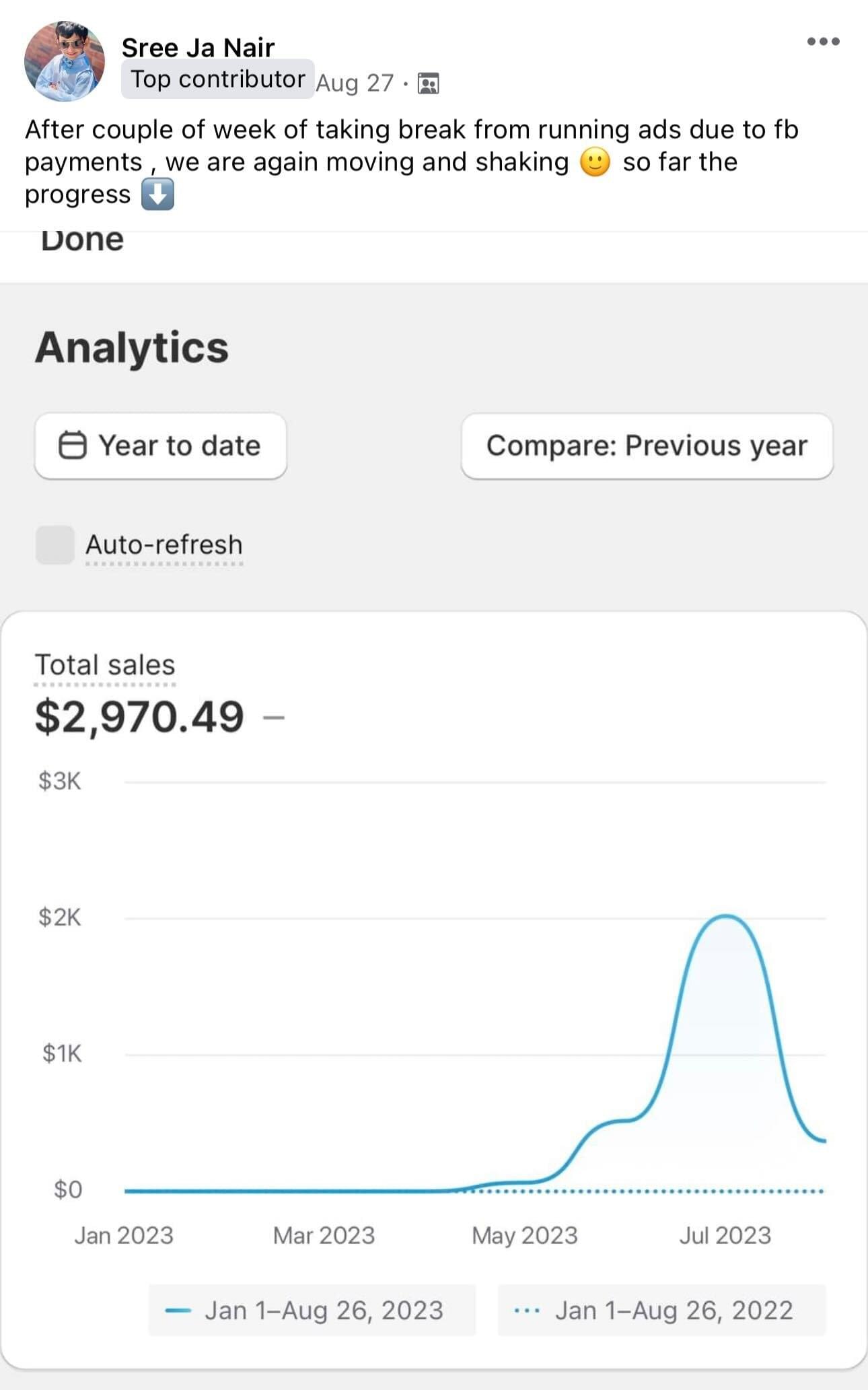Click the sales peak on the chart line

tap(727, 916)
